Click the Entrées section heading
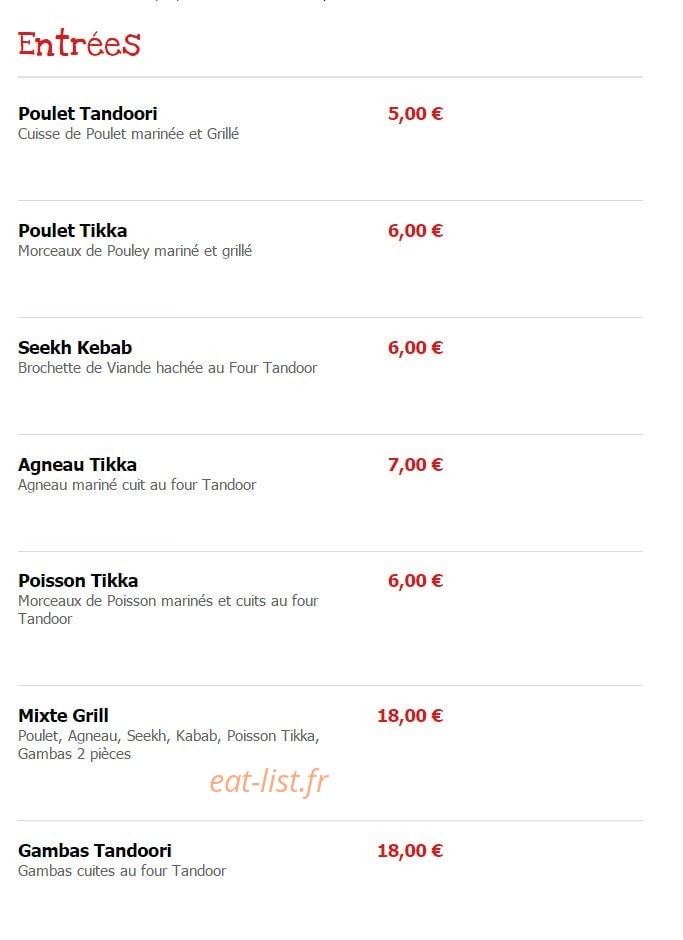The height and width of the screenshot is (940, 683). 79,43
